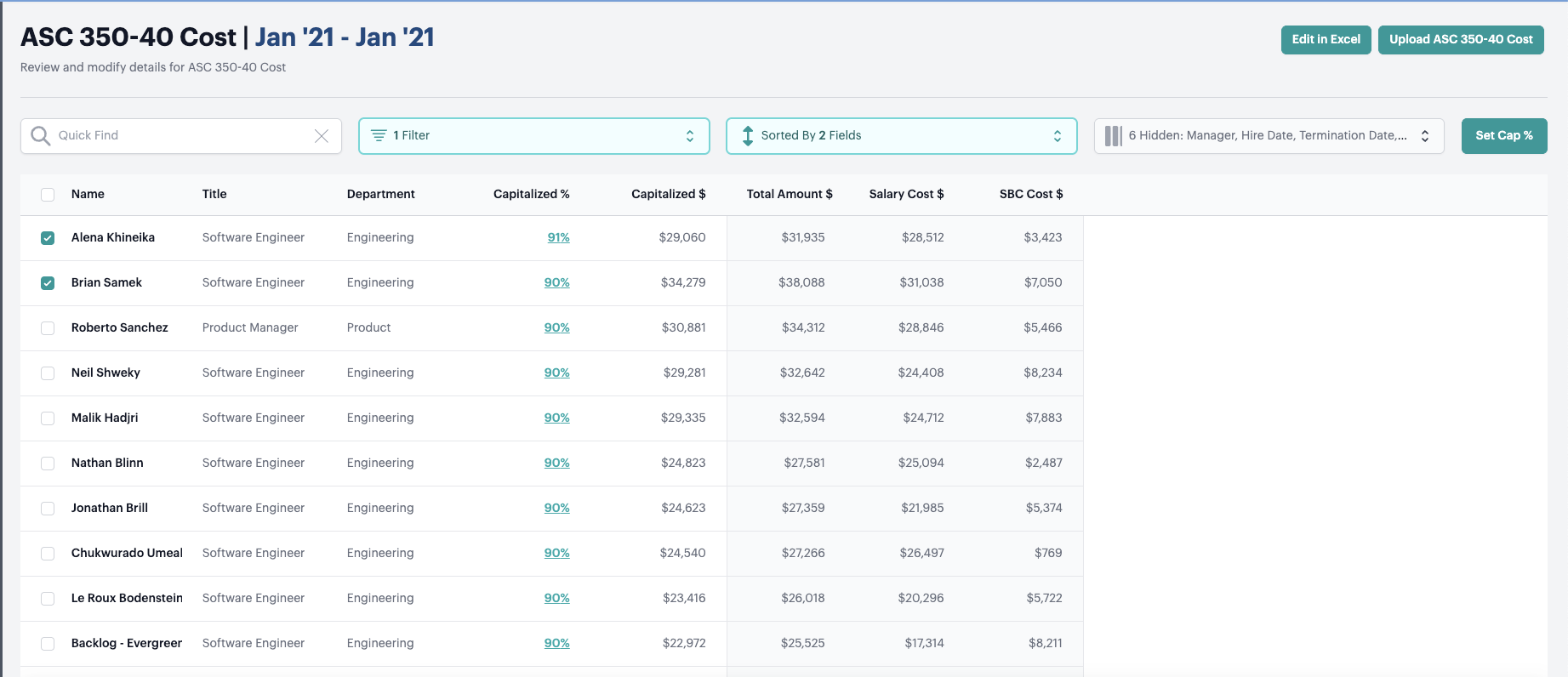Check the Le Roux Bodenstein row checkbox
This screenshot has height=677, width=1568.
48,599
